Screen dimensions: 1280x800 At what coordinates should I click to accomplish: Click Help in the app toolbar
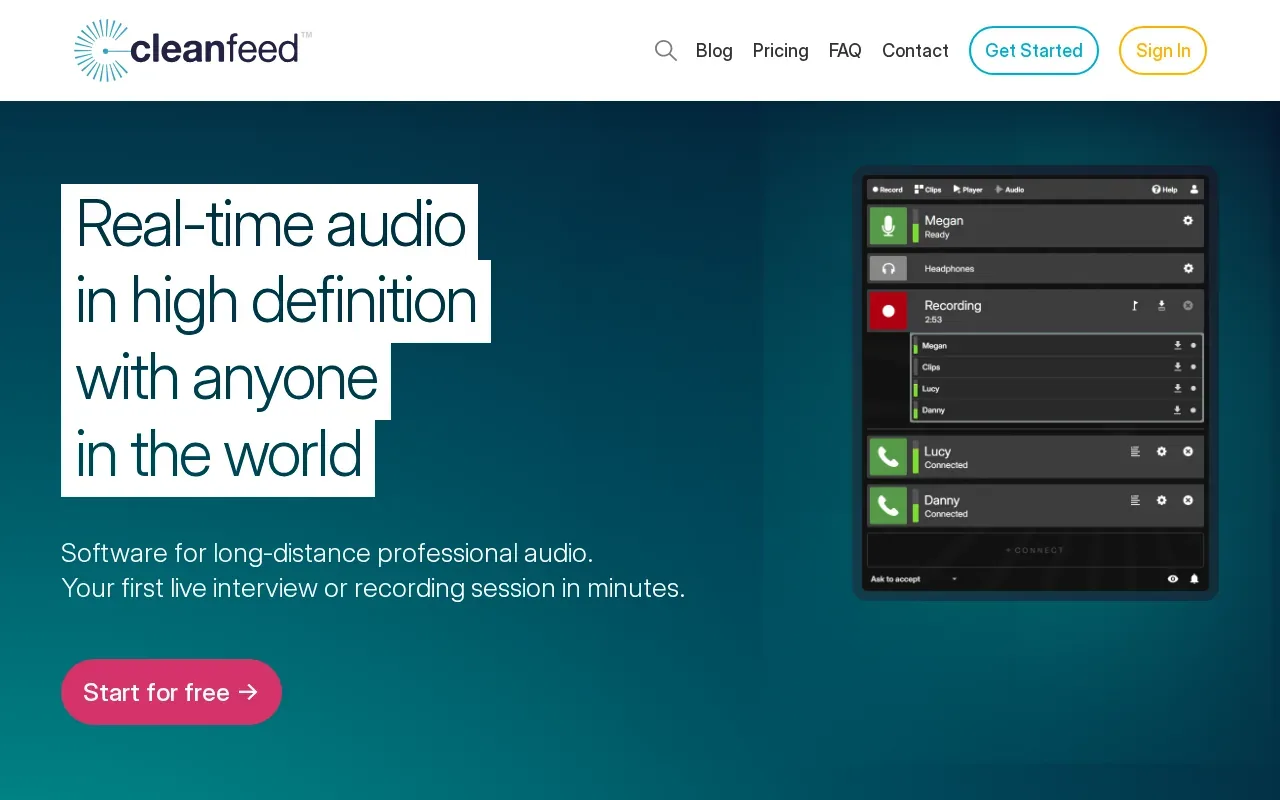pyautogui.click(x=1165, y=189)
